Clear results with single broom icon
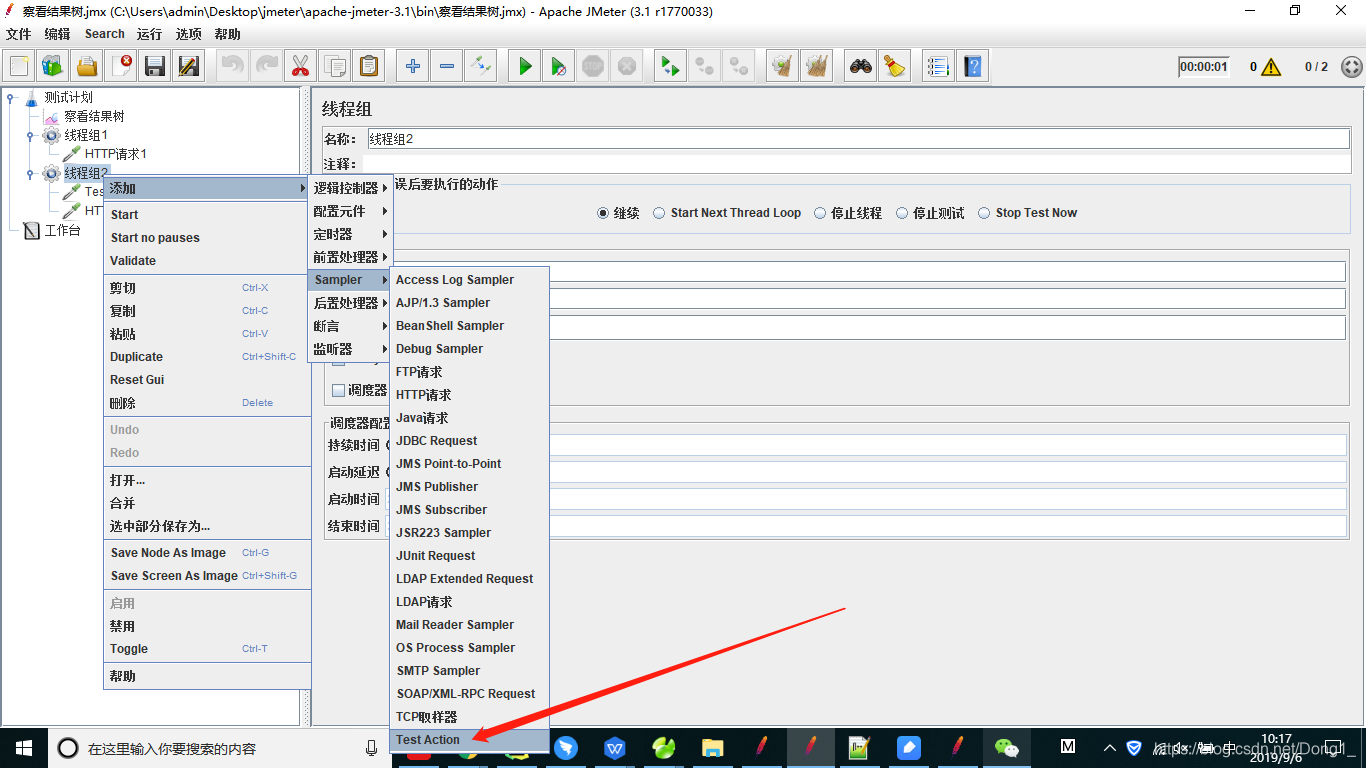The width and height of the screenshot is (1366, 768). click(x=782, y=66)
